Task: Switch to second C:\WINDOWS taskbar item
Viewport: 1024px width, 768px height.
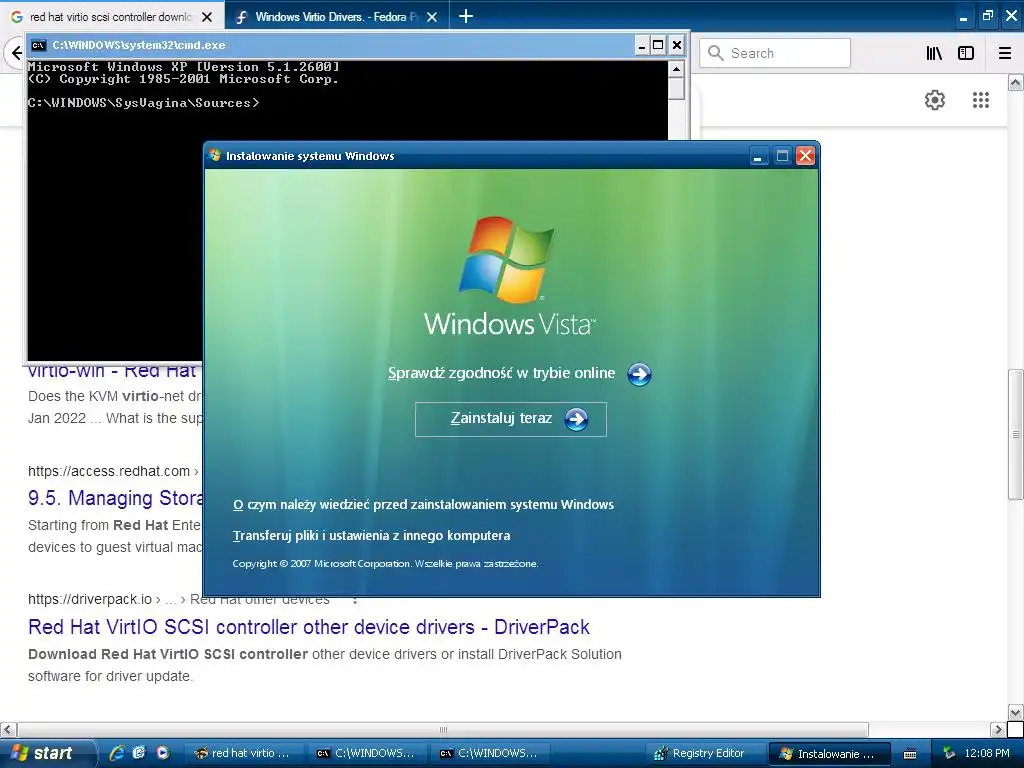Action: (489, 754)
